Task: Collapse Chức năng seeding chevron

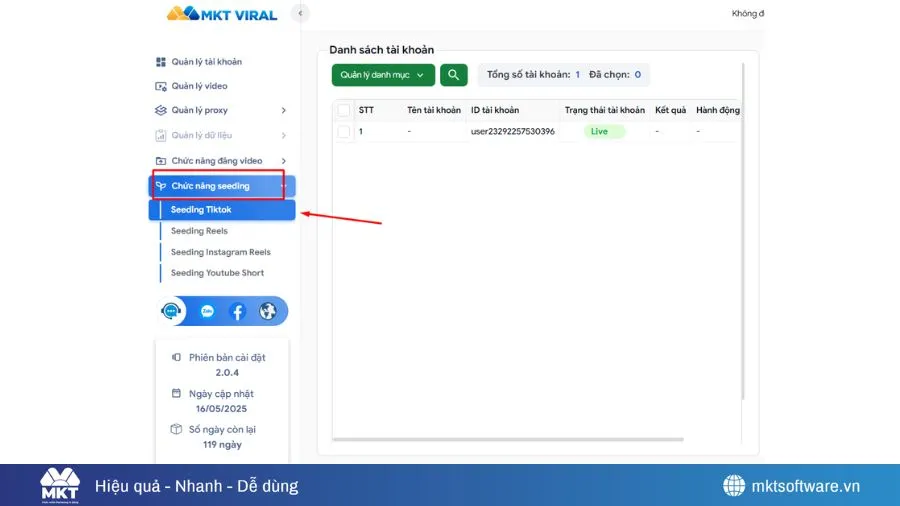Action: [284, 186]
